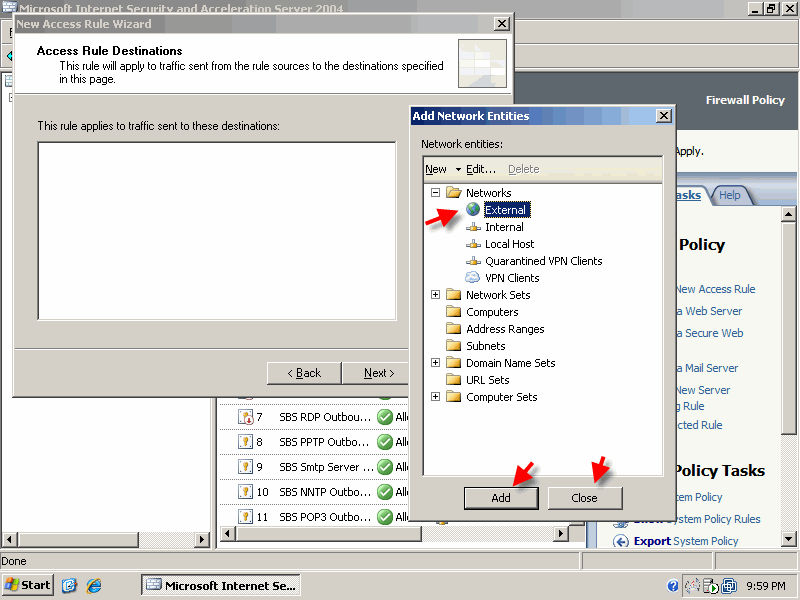Select the External network globe icon
The image size is (800, 600).
point(473,209)
